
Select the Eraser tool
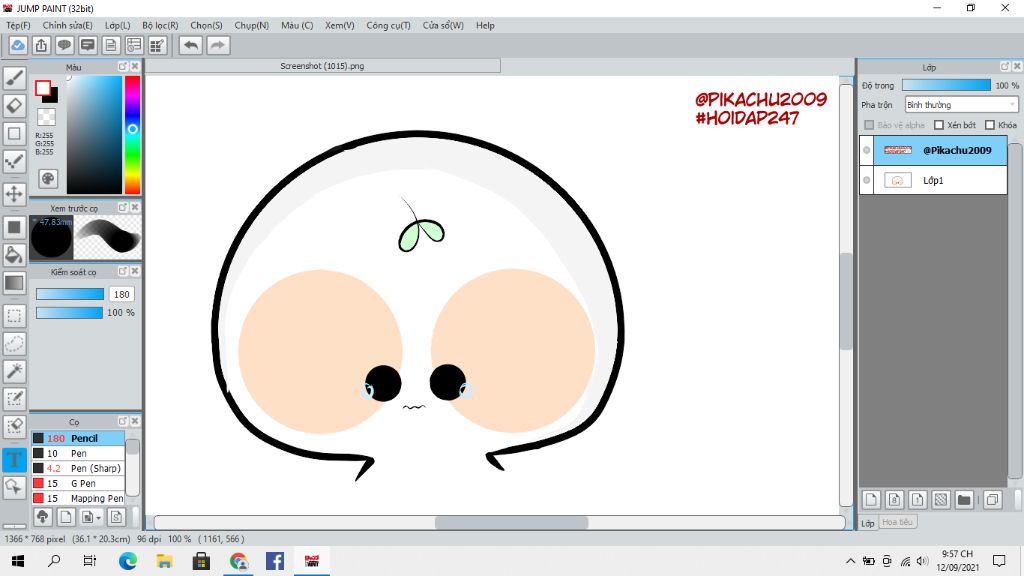[14, 106]
